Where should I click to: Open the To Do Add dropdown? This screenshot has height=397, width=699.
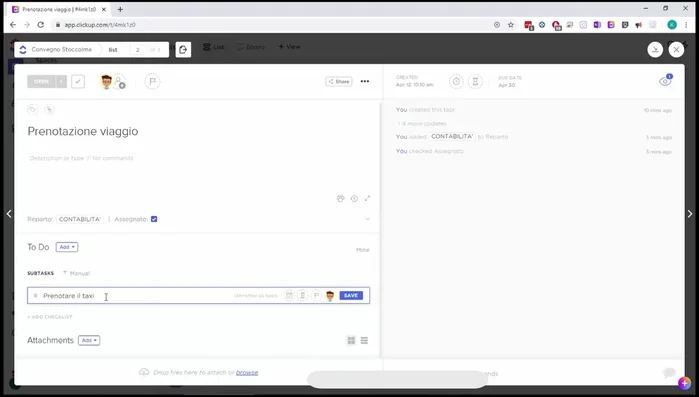pos(67,247)
